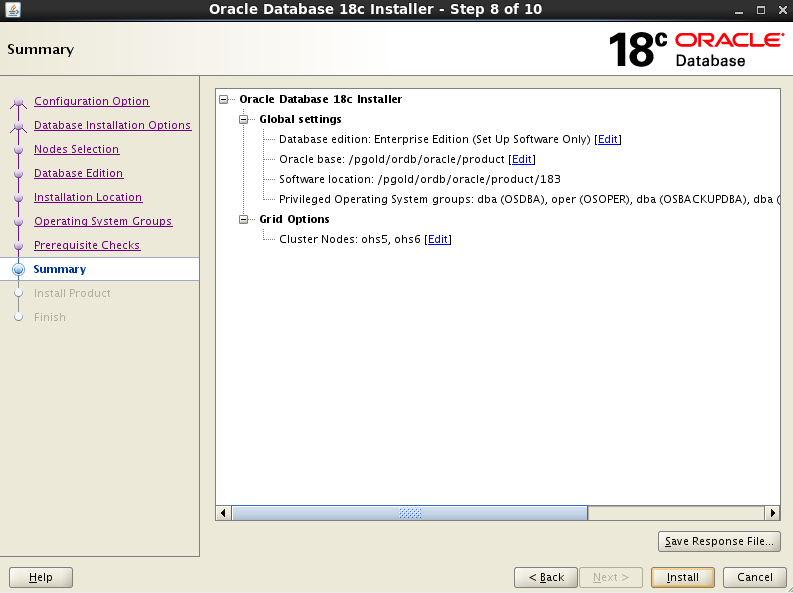
Task: Edit the Cluster Nodes setting
Action: click(438, 239)
